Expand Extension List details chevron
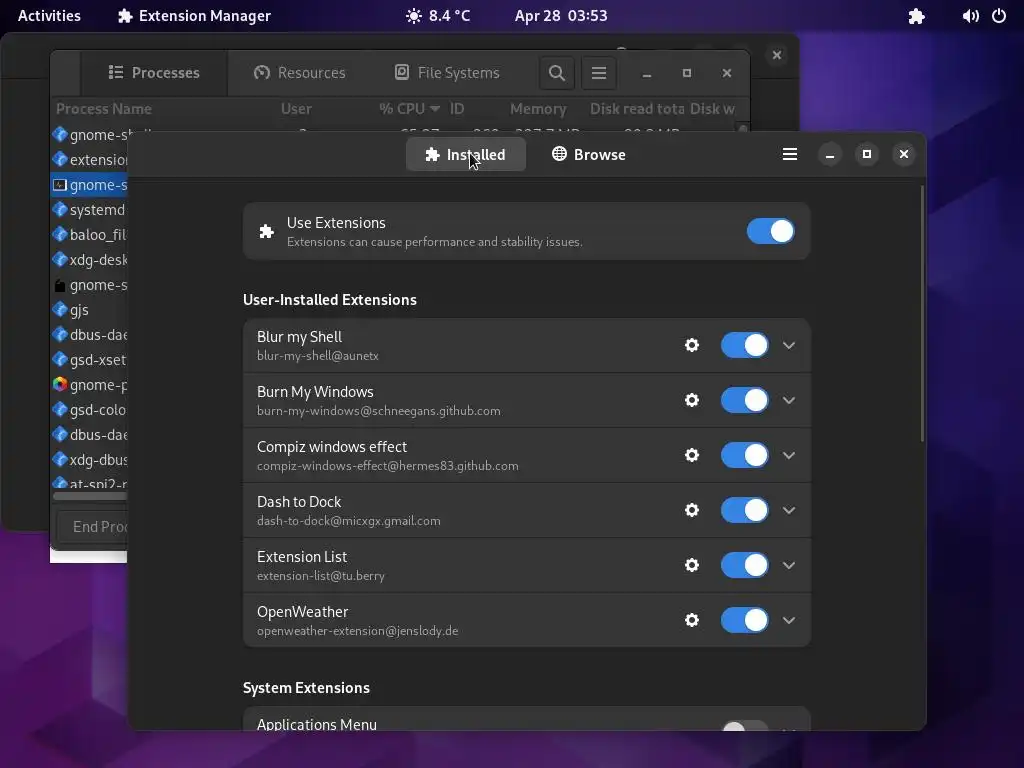 point(789,565)
